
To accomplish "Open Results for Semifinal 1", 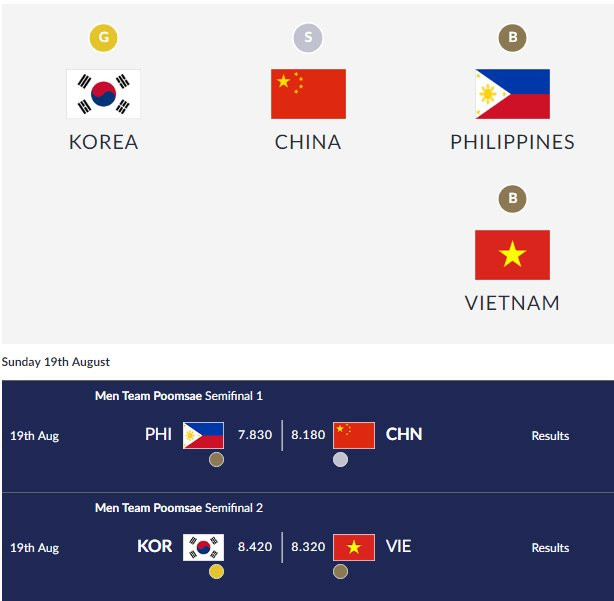I will coord(550,436).
